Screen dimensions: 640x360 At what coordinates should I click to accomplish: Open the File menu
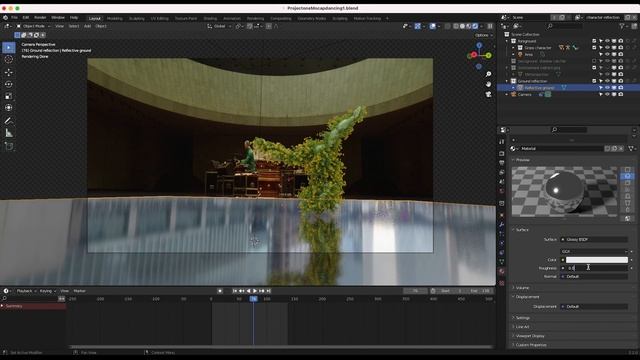[x=14, y=18]
